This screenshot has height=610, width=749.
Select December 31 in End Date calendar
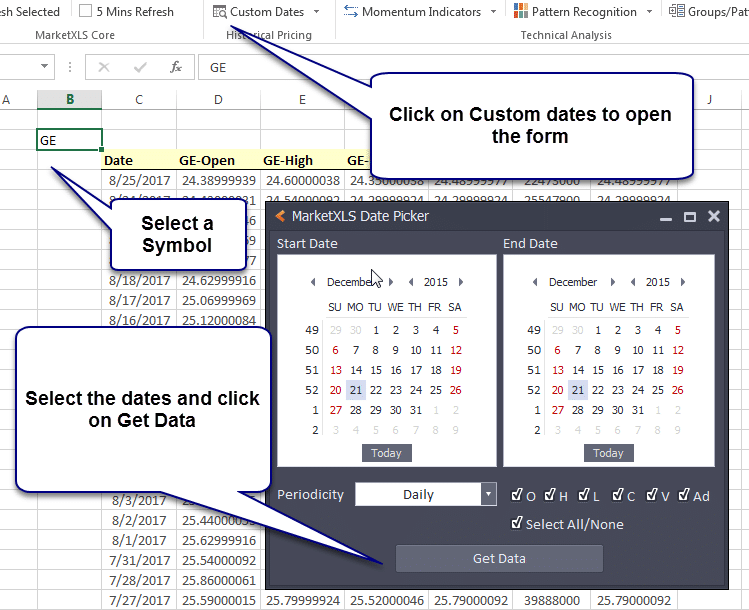[x=638, y=410]
